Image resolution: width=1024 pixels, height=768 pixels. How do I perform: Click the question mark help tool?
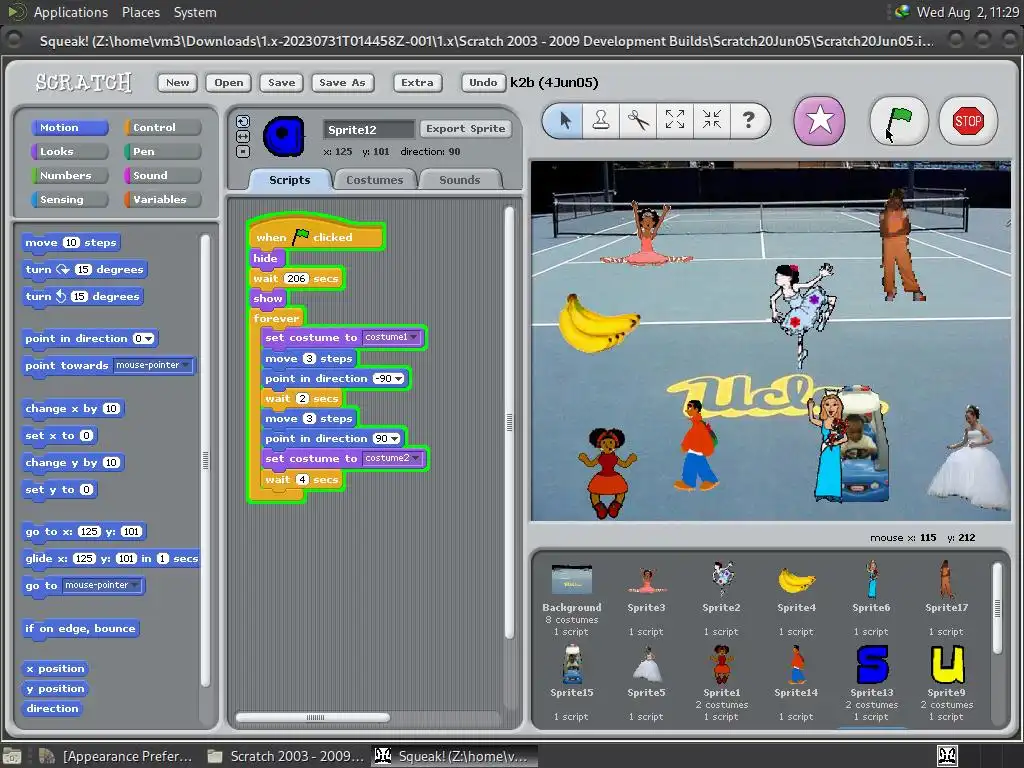(748, 120)
